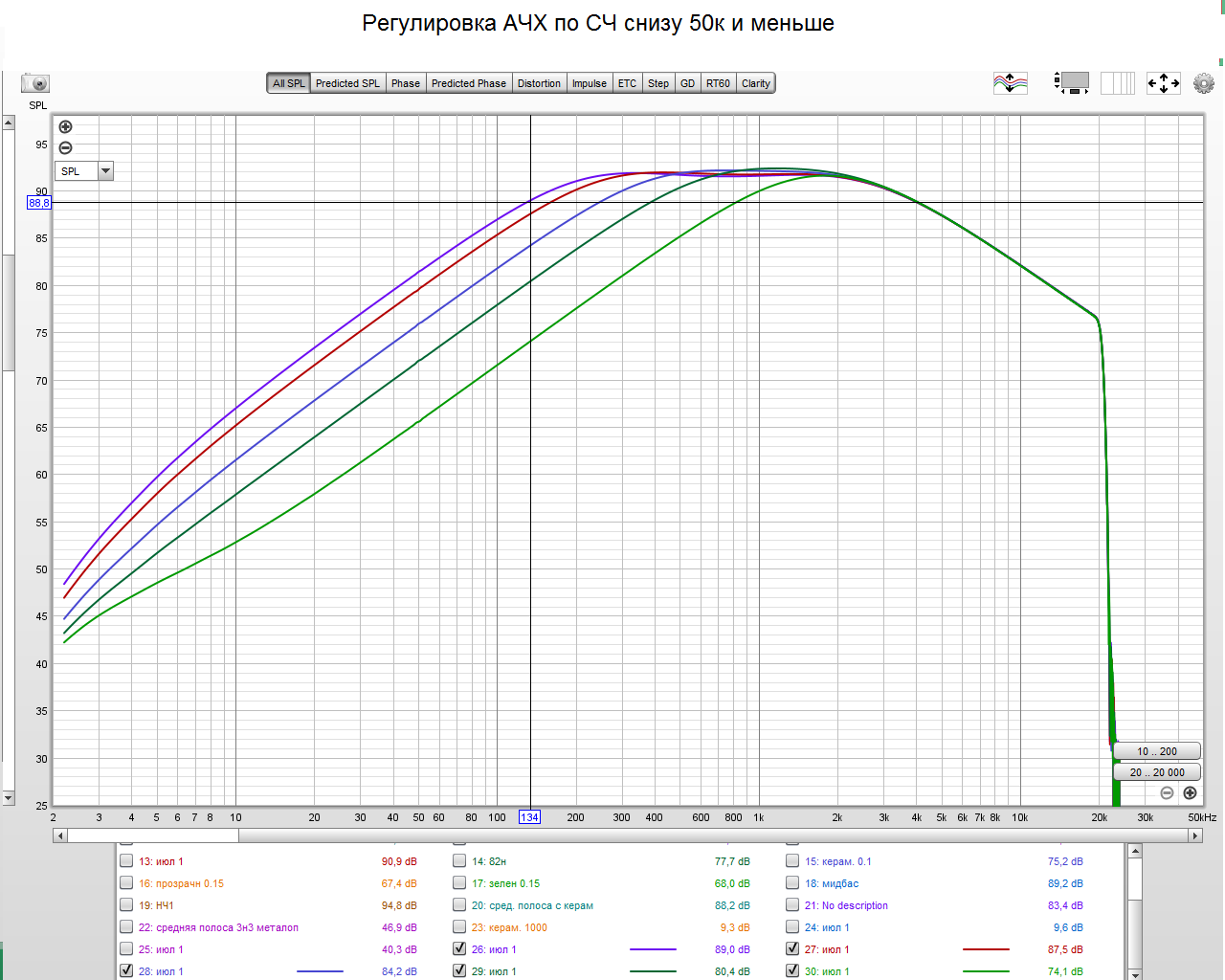Click the four-arrow pan/fit icon

[1164, 83]
